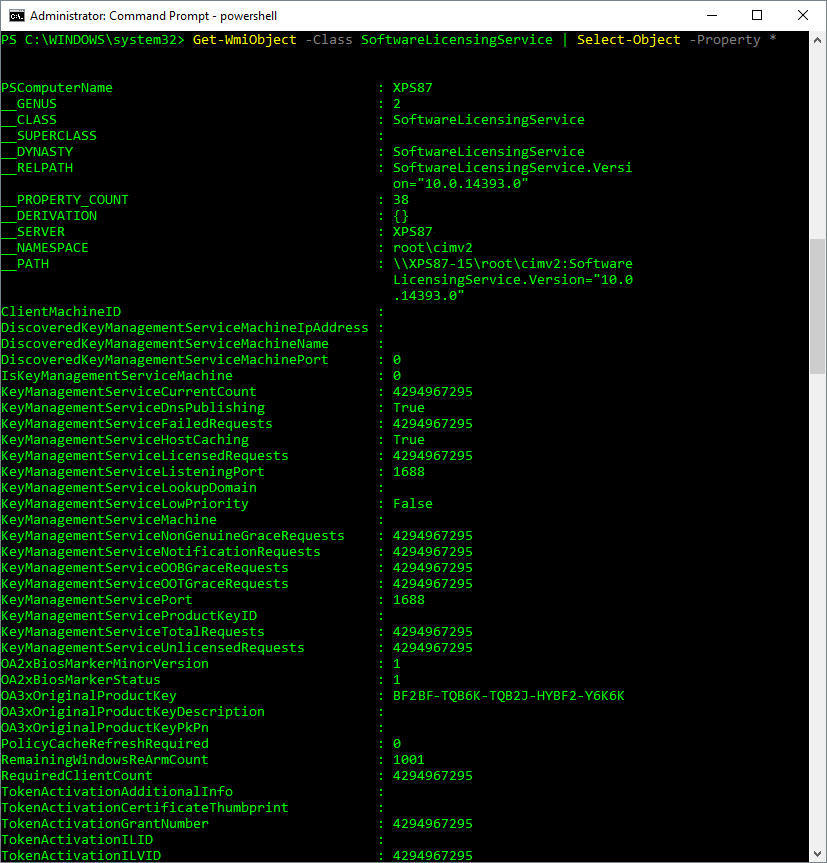Click the KeyManagementServiceDnsPublishing value True
827x863 pixels.
coord(409,407)
